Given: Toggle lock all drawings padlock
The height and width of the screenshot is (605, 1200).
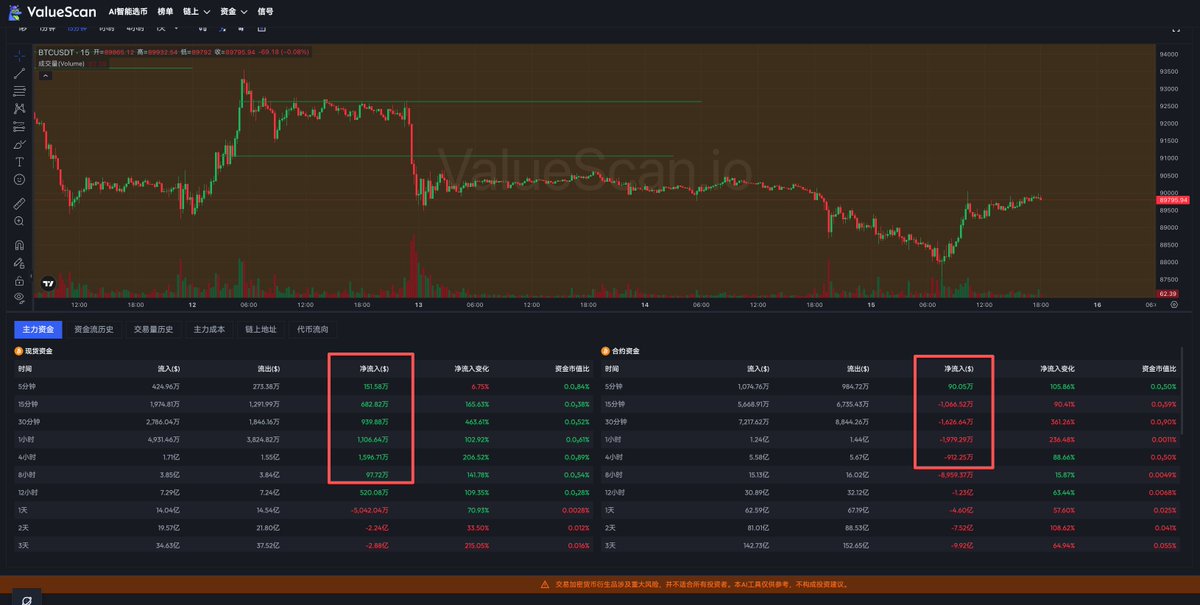Looking at the screenshot, I should (19, 281).
